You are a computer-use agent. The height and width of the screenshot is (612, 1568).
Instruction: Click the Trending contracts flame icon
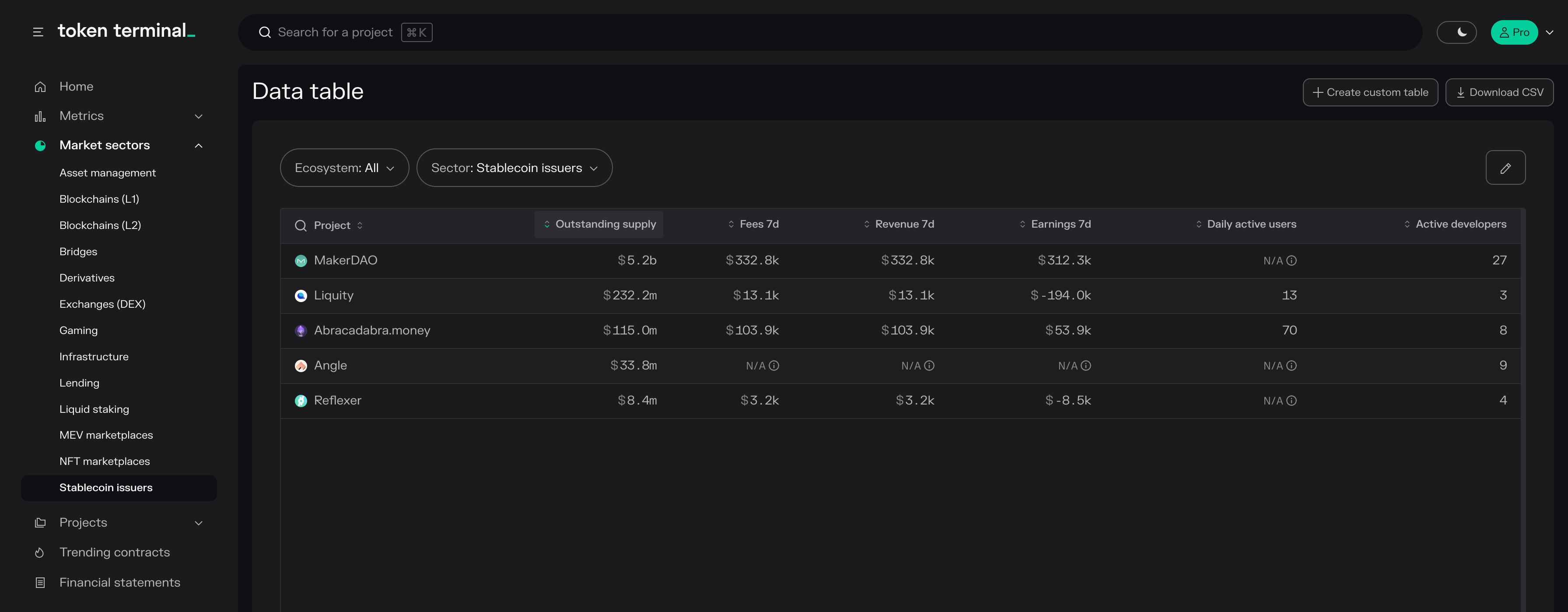pyautogui.click(x=40, y=552)
